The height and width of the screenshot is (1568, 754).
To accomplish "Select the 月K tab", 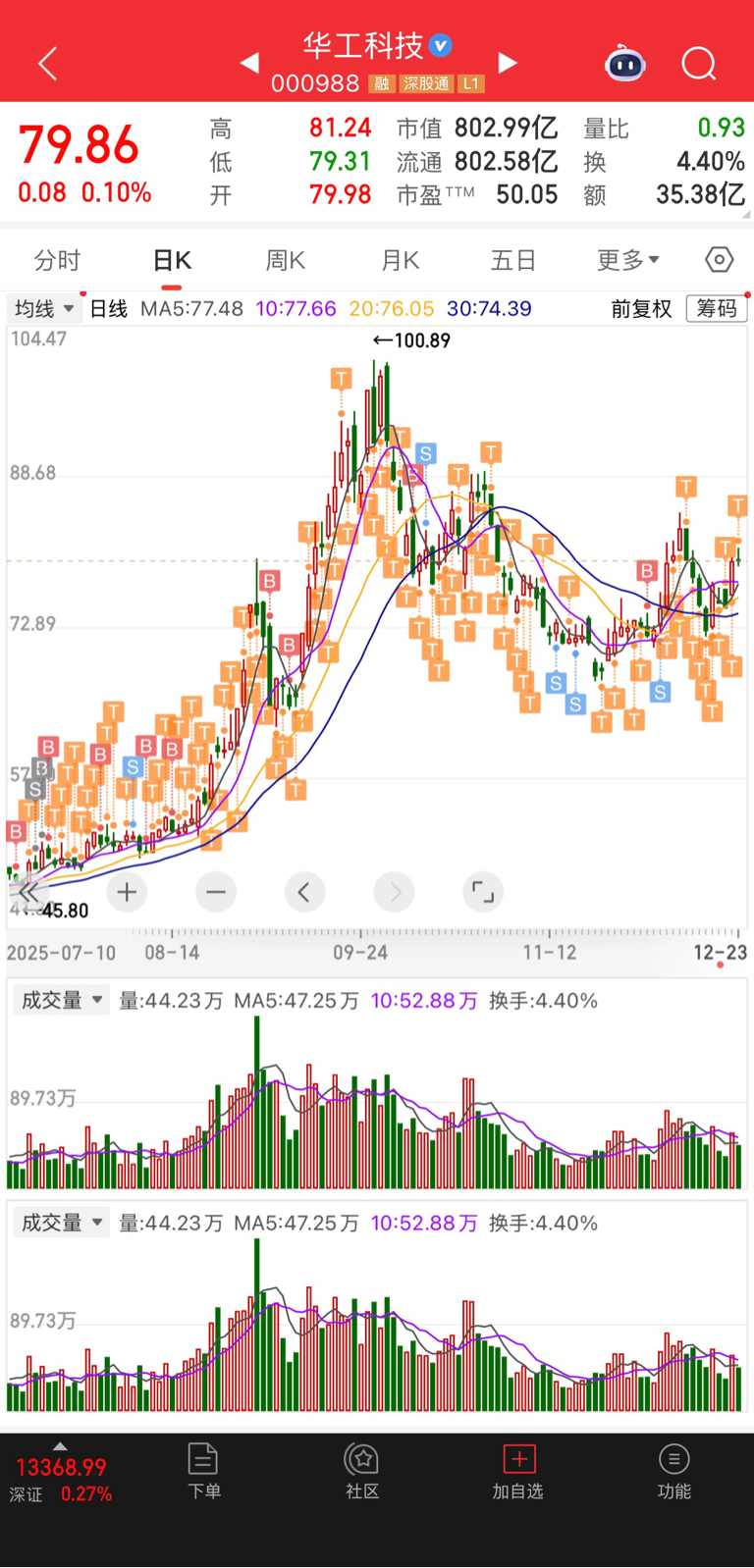I will [400, 260].
